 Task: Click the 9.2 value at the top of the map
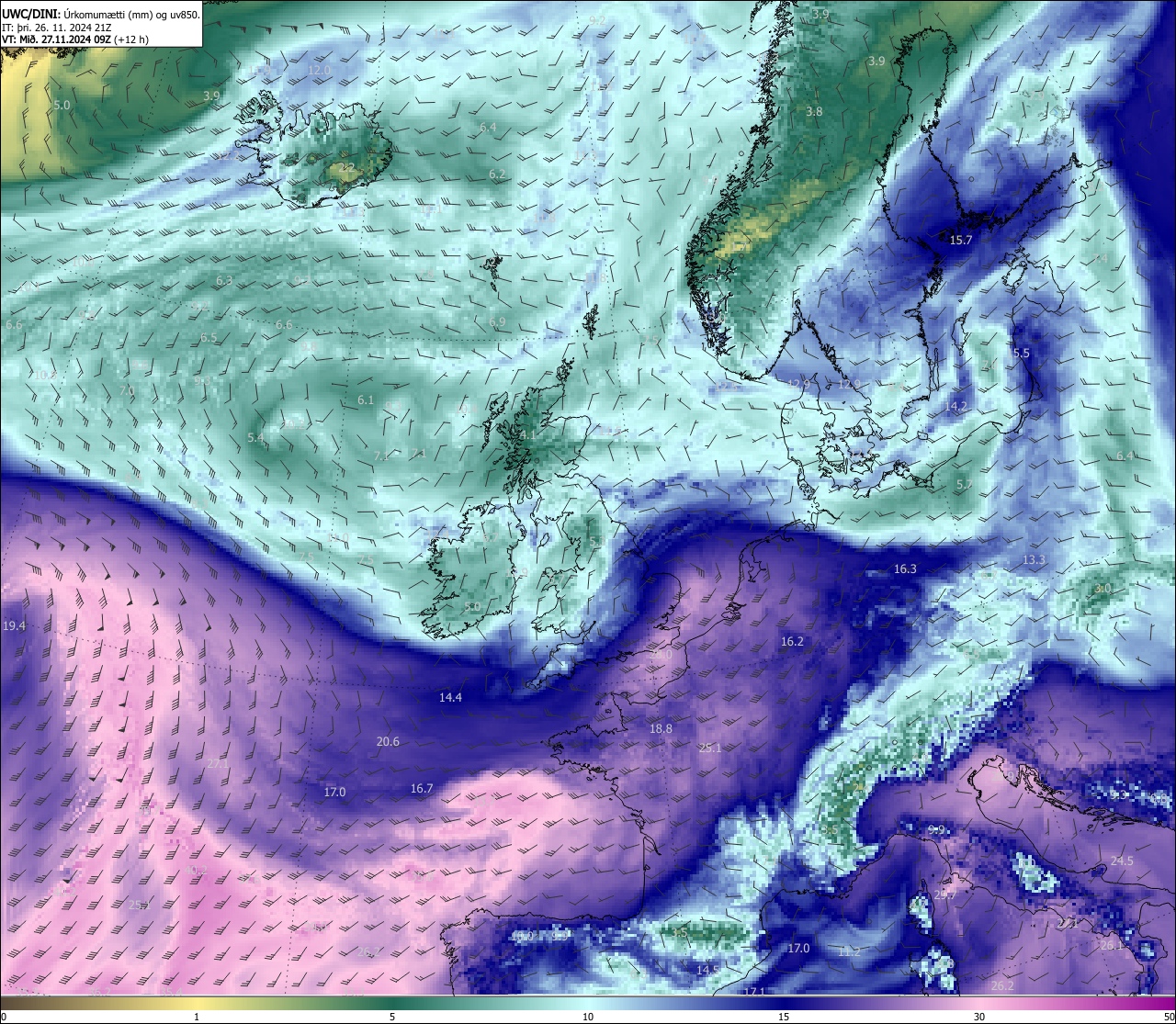tap(597, 21)
